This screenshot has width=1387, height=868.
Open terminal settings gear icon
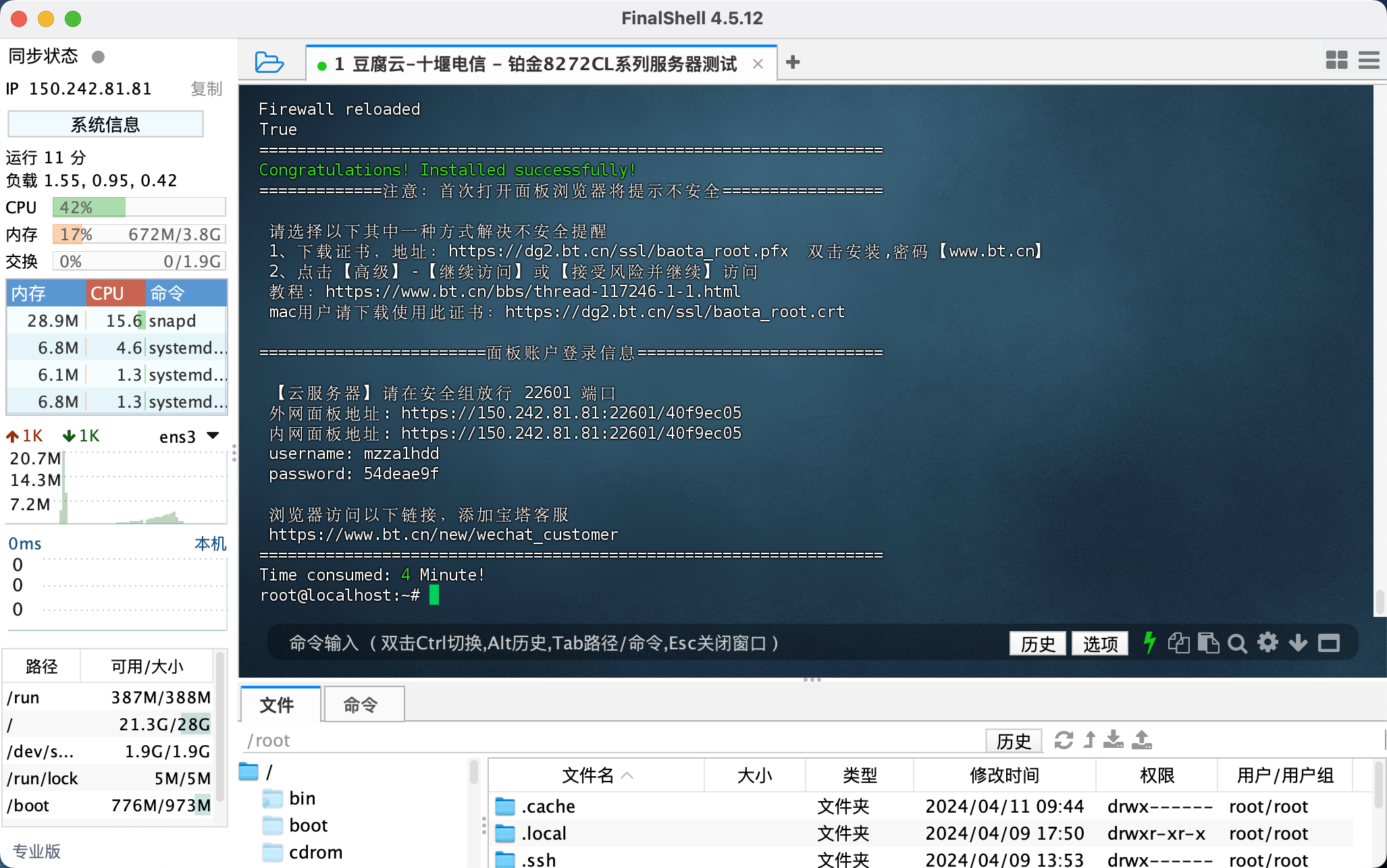pos(1267,642)
